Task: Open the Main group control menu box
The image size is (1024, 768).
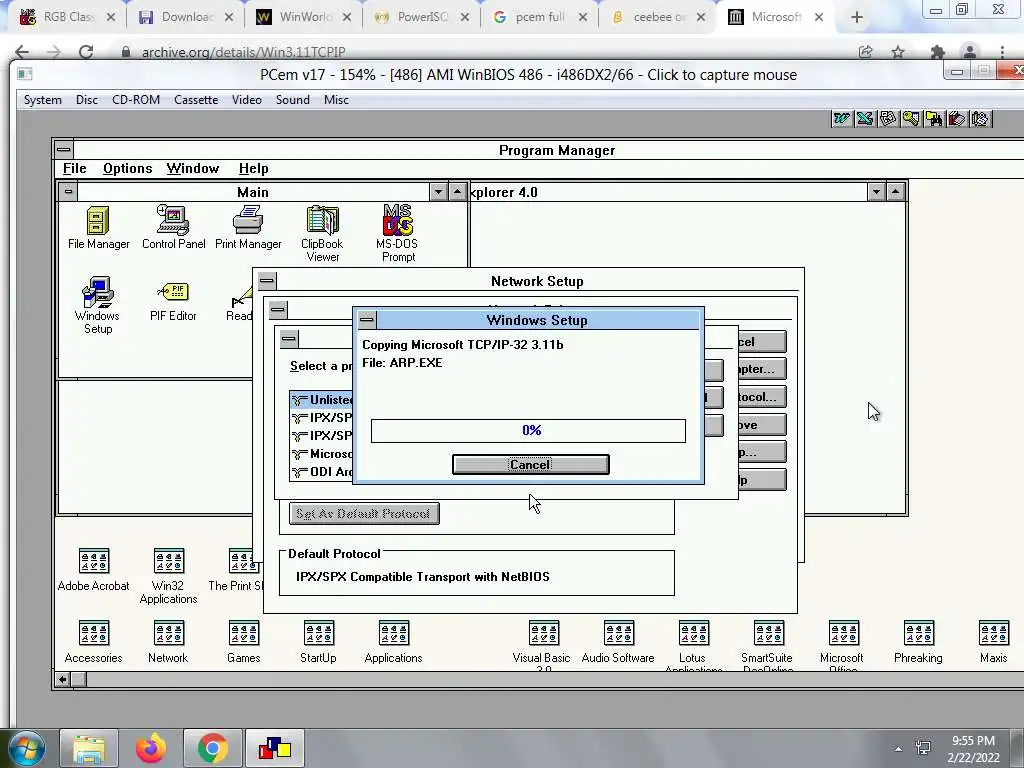Action: [69, 191]
